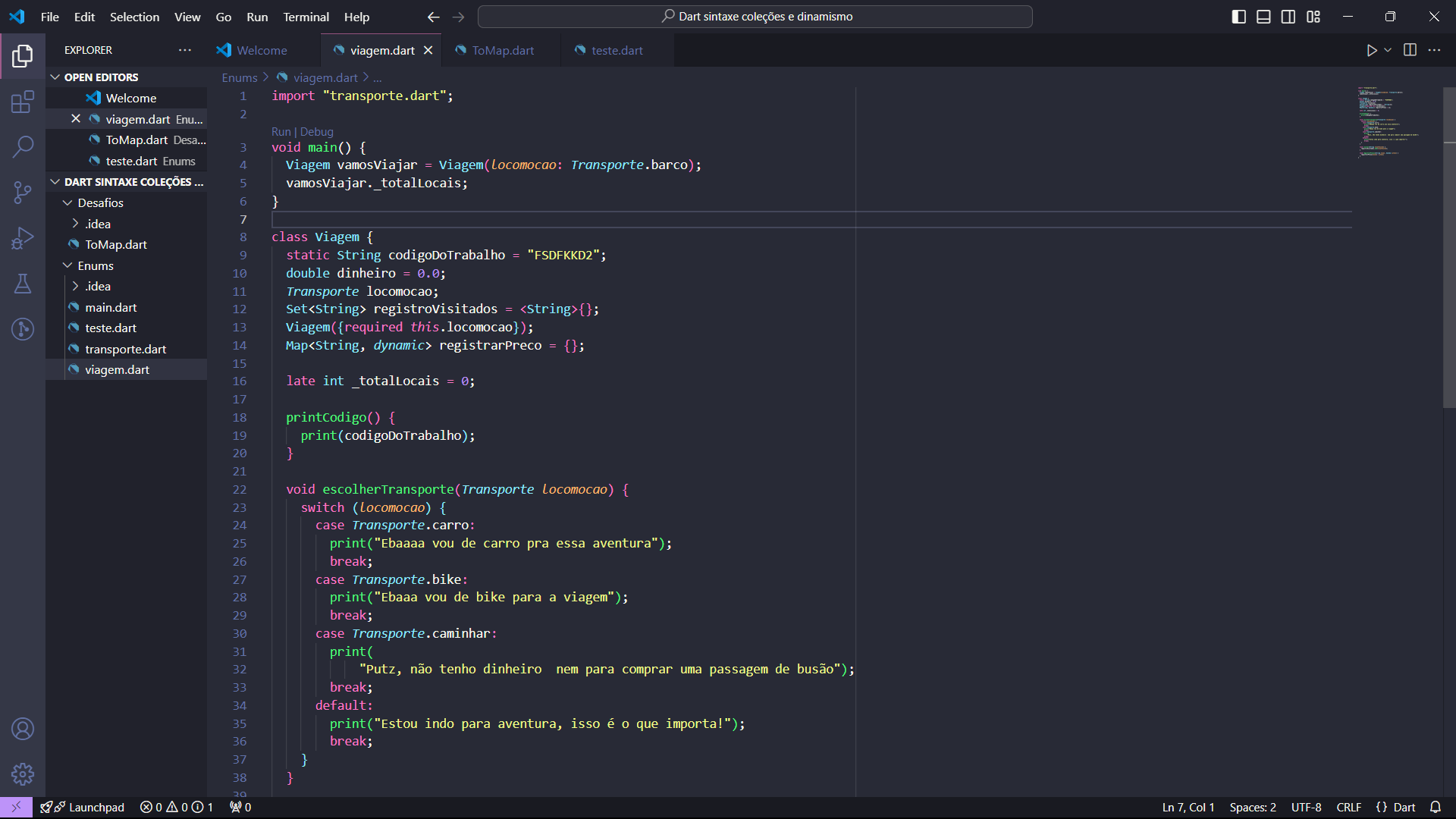
Task: Select Welcome in Open Editors
Action: (x=130, y=98)
